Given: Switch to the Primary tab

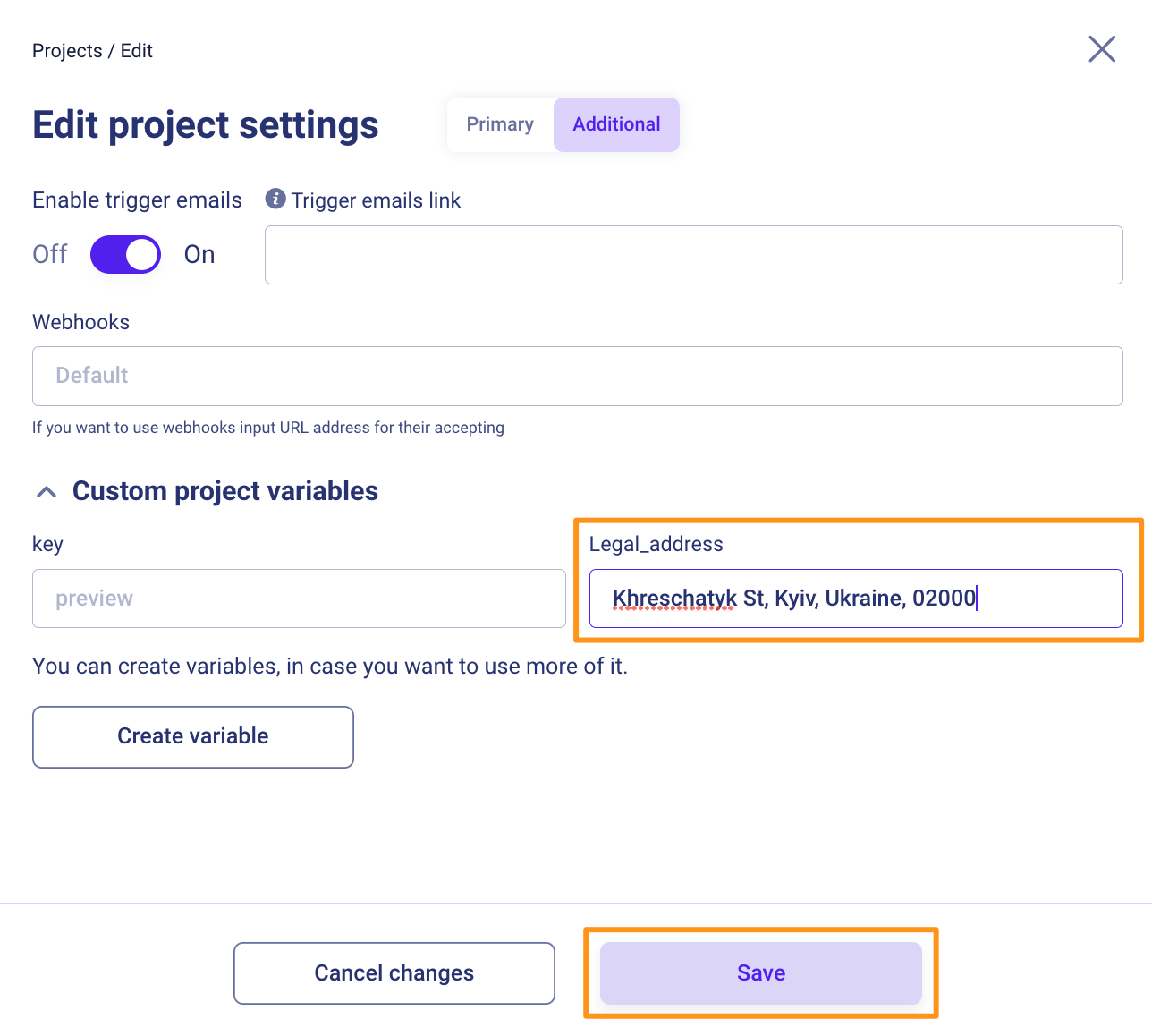Looking at the screenshot, I should point(500,124).
